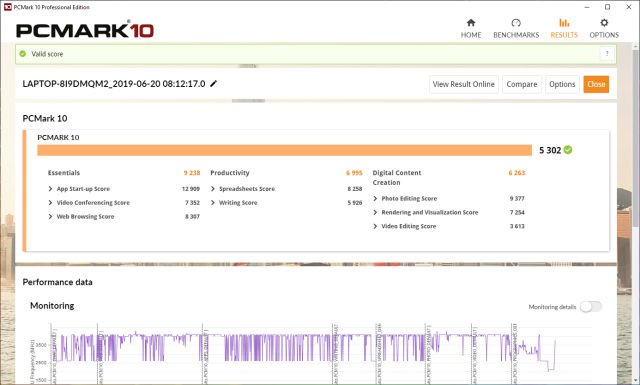Click the Video Conferencing value 7 352
The width and height of the screenshot is (640, 385).
click(192, 203)
